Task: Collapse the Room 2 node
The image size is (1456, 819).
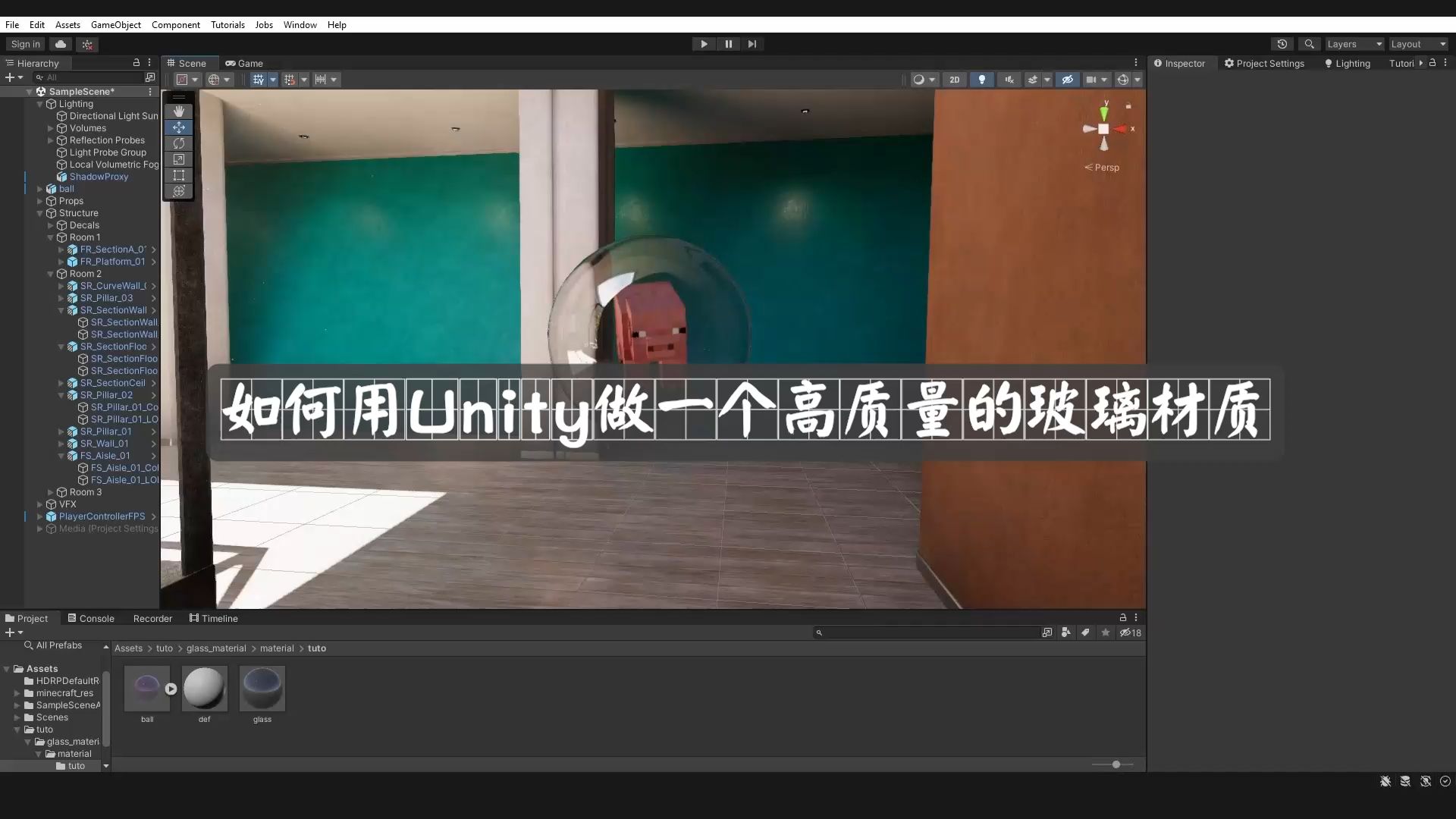Action: point(51,274)
